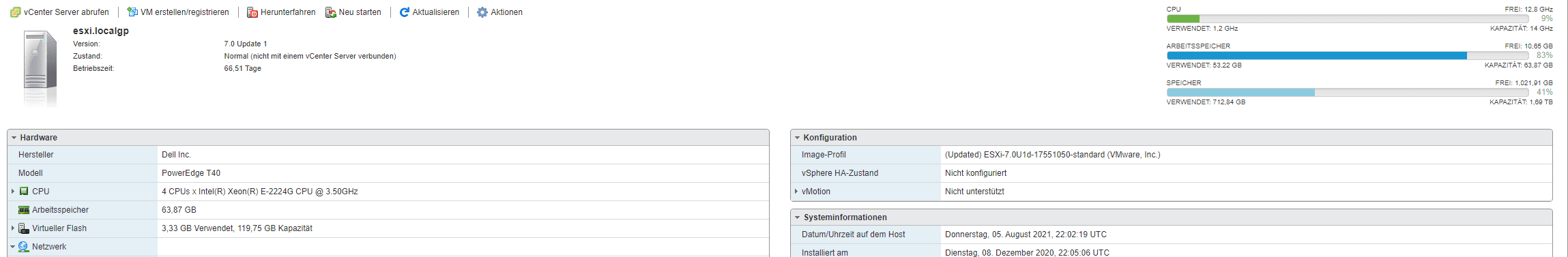Click vCenter Server abrufen button
Image resolution: width=1568 pixels, height=257 pixels.
[59, 12]
